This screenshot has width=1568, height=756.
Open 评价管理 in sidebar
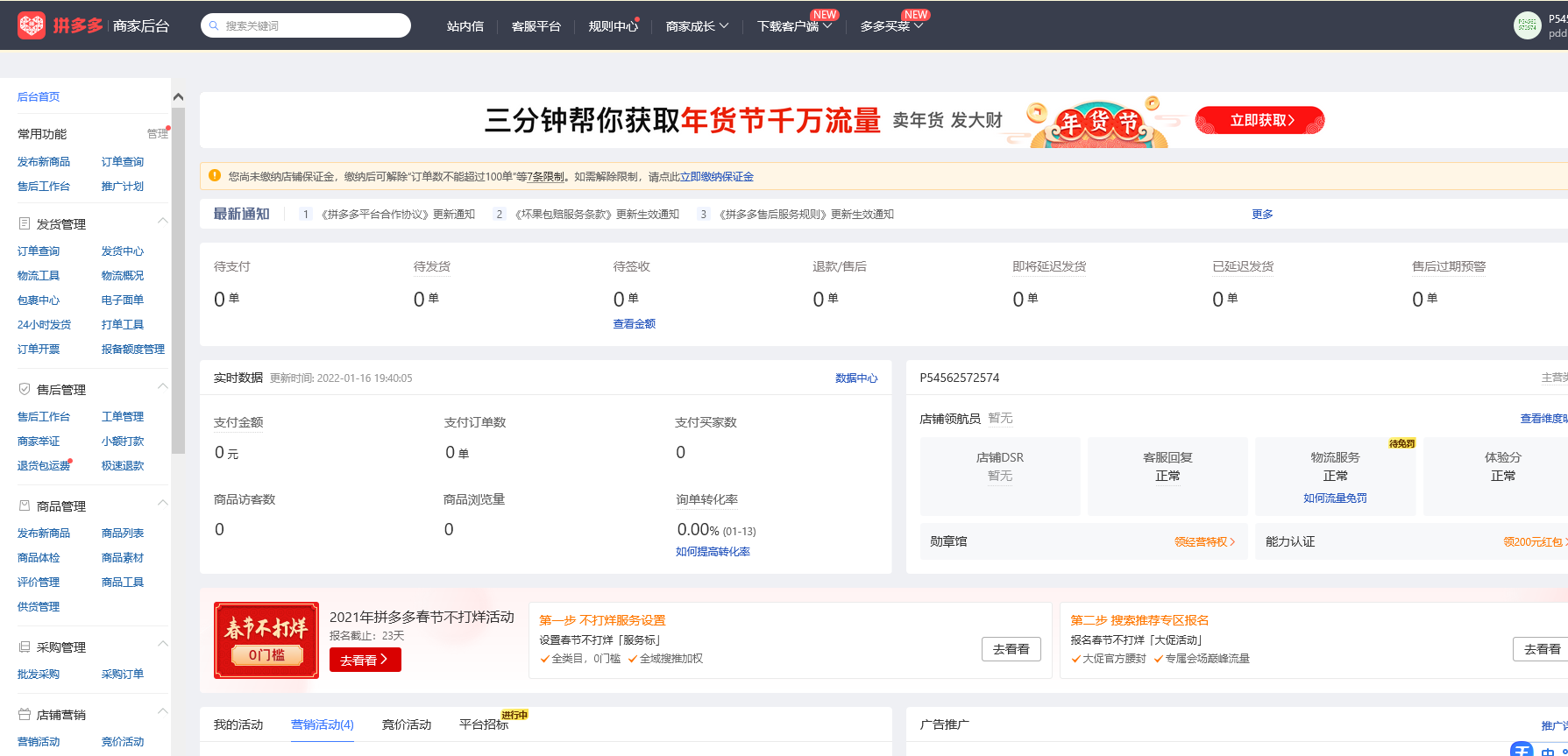pos(39,582)
